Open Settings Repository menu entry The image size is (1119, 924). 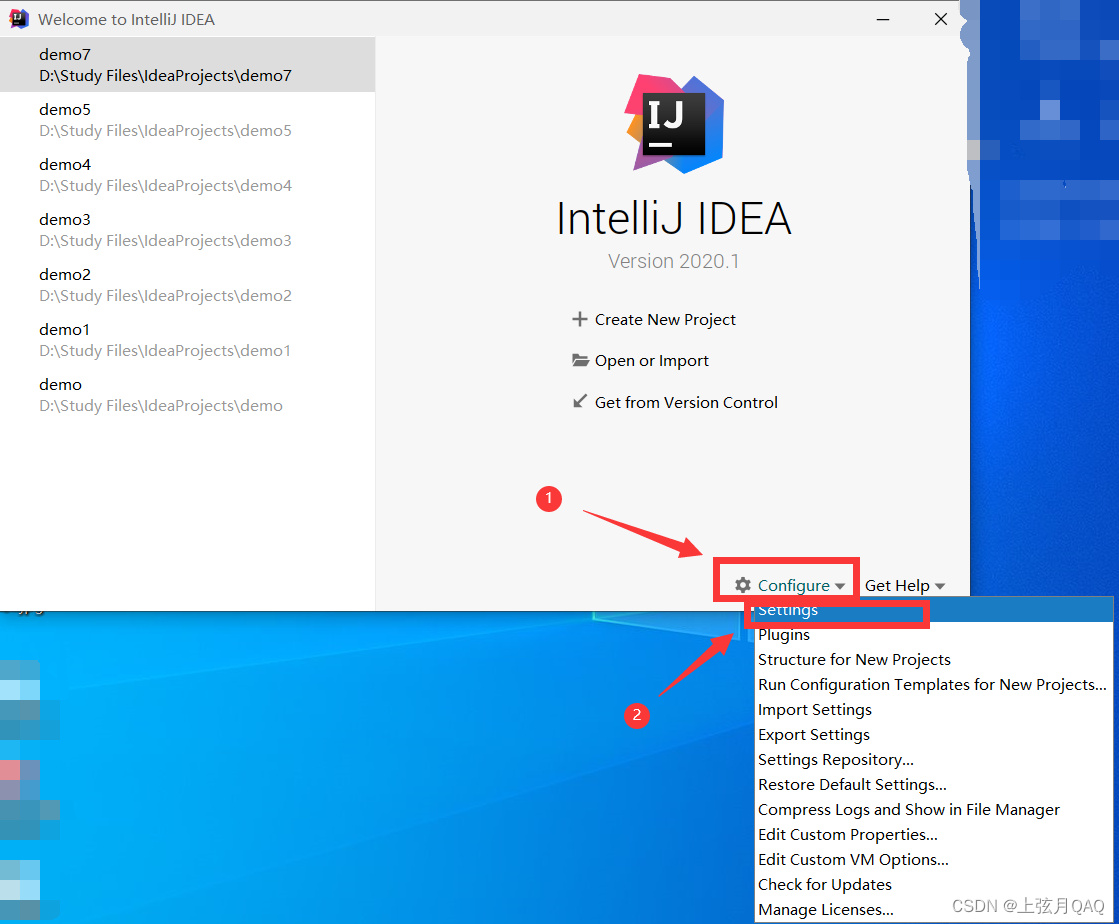pyautogui.click(x=933, y=759)
